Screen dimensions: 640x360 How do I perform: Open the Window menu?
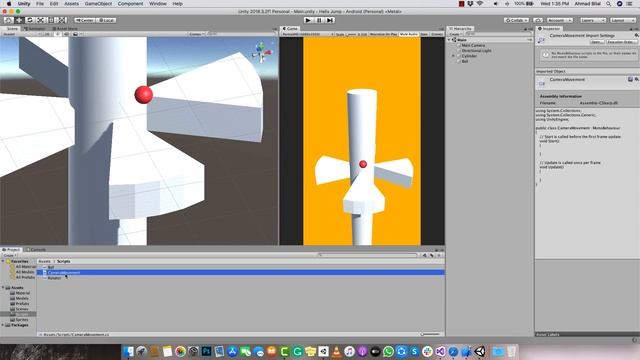[x=158, y=4]
